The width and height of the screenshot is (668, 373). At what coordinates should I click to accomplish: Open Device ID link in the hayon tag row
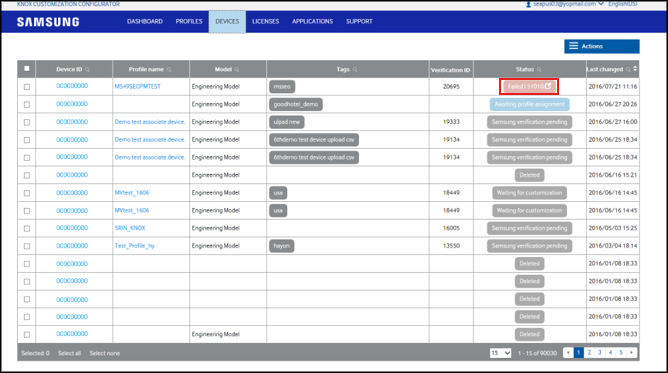tap(72, 246)
